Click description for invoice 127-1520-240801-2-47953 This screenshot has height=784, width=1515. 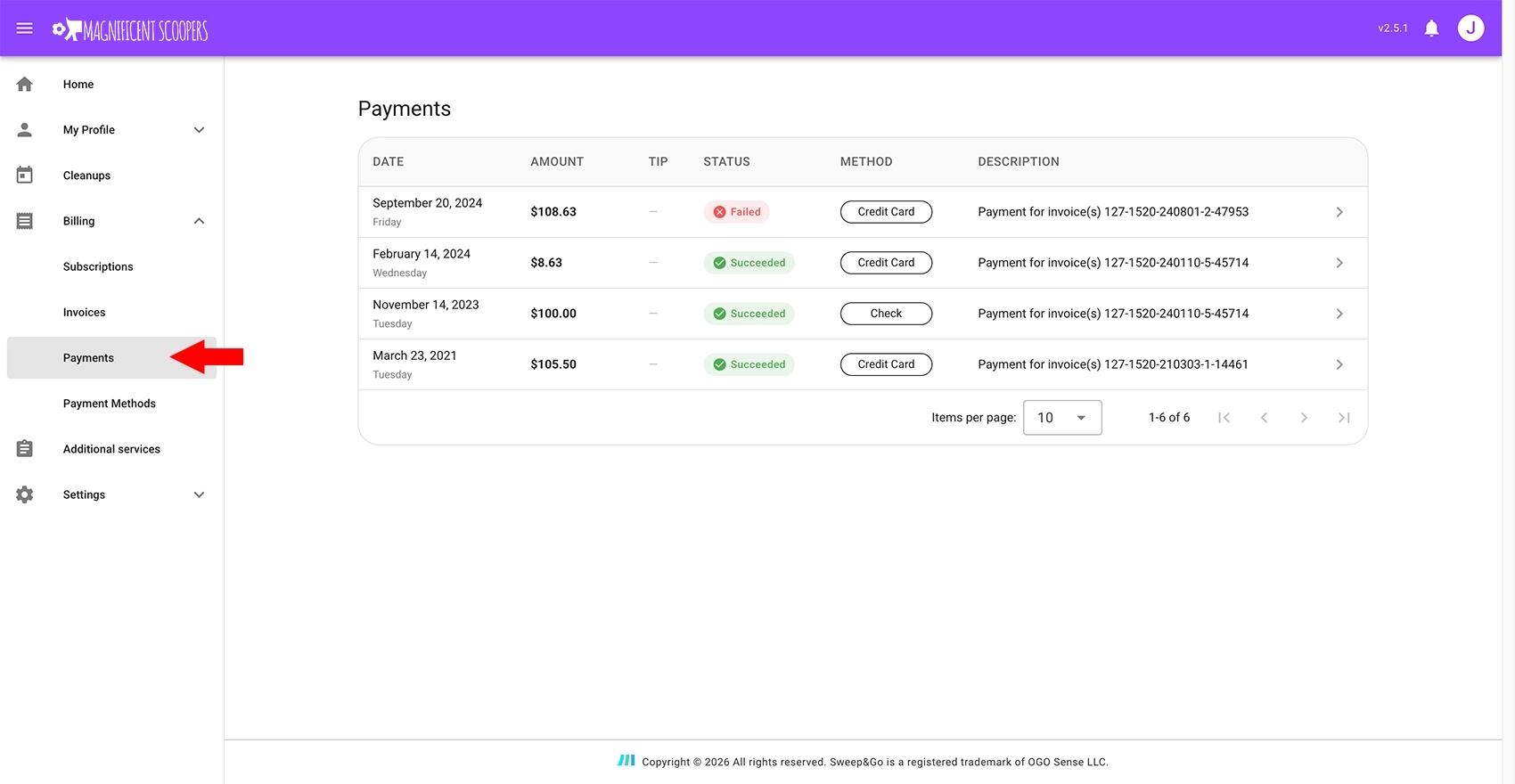pos(1113,212)
